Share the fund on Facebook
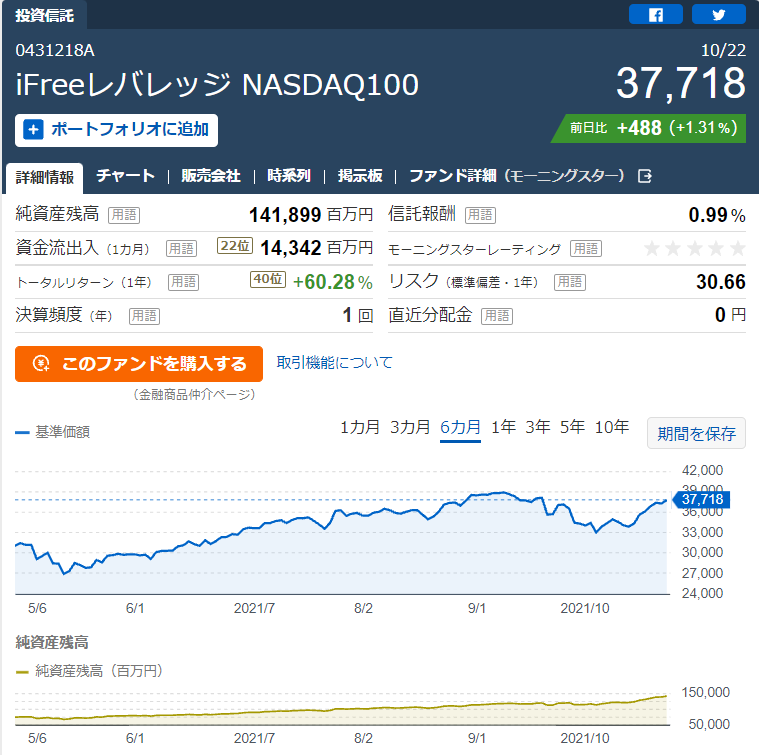This screenshot has height=755, width=759. [655, 15]
